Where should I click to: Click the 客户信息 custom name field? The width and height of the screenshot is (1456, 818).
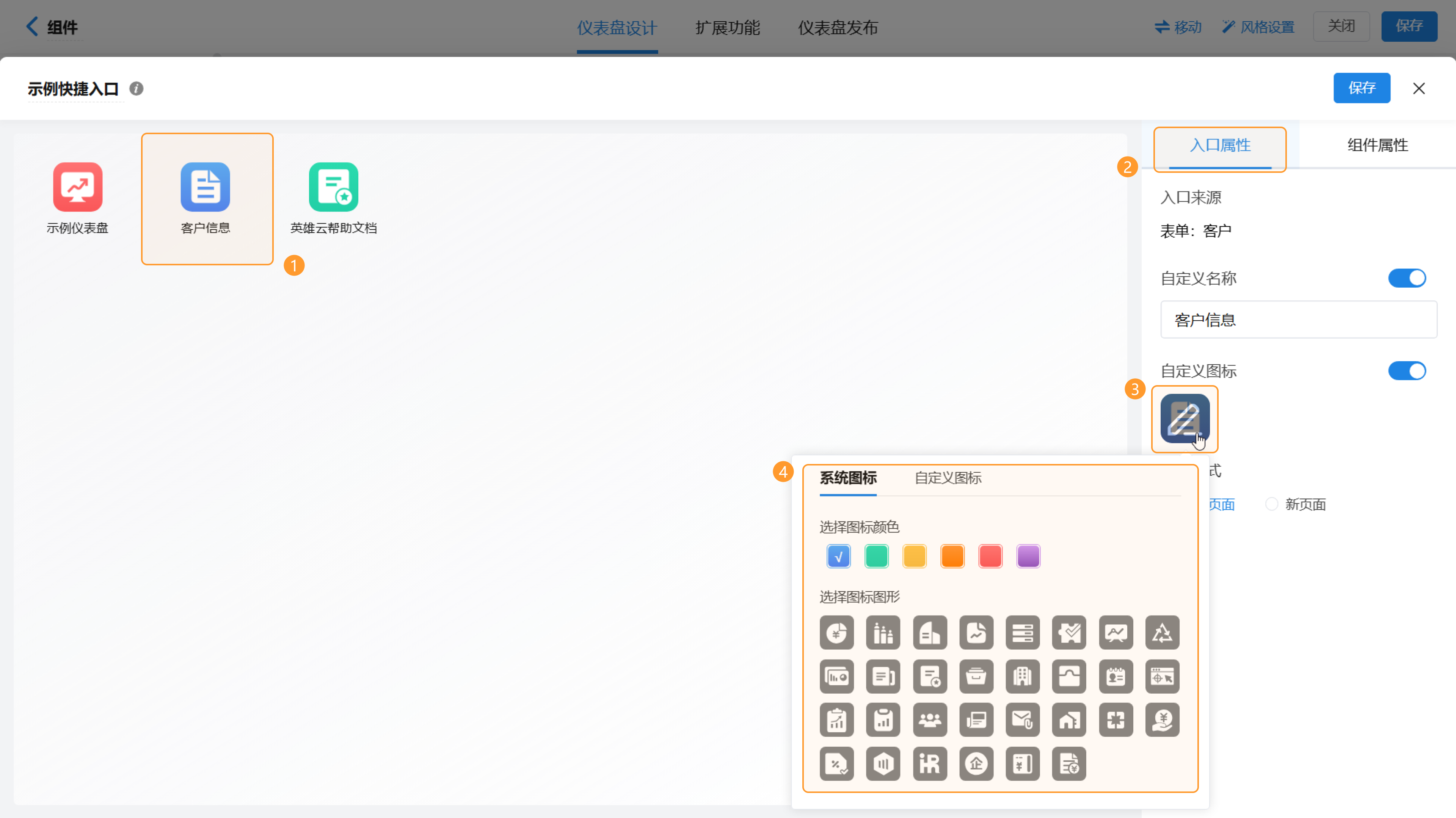[x=1298, y=320]
